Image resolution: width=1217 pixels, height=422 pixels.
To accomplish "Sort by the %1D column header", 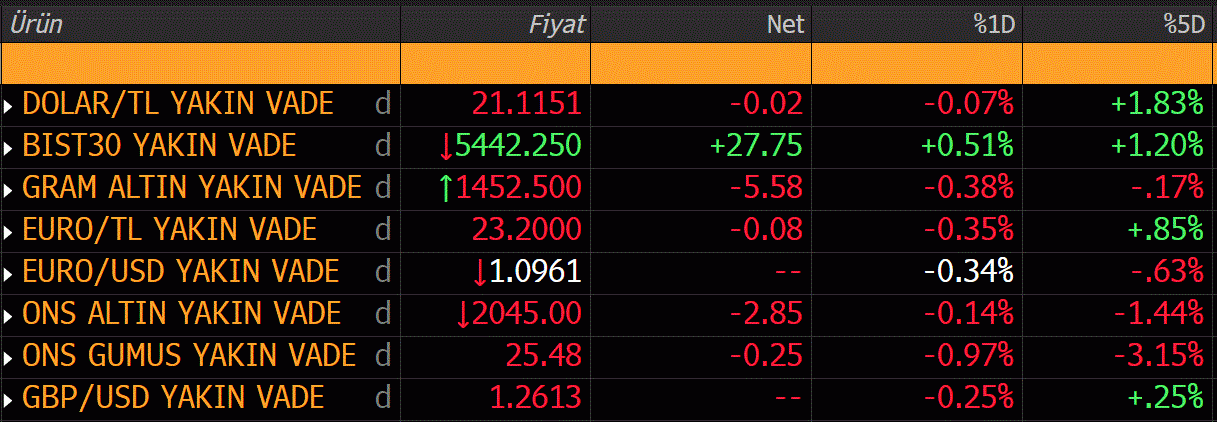I will 995,25.
